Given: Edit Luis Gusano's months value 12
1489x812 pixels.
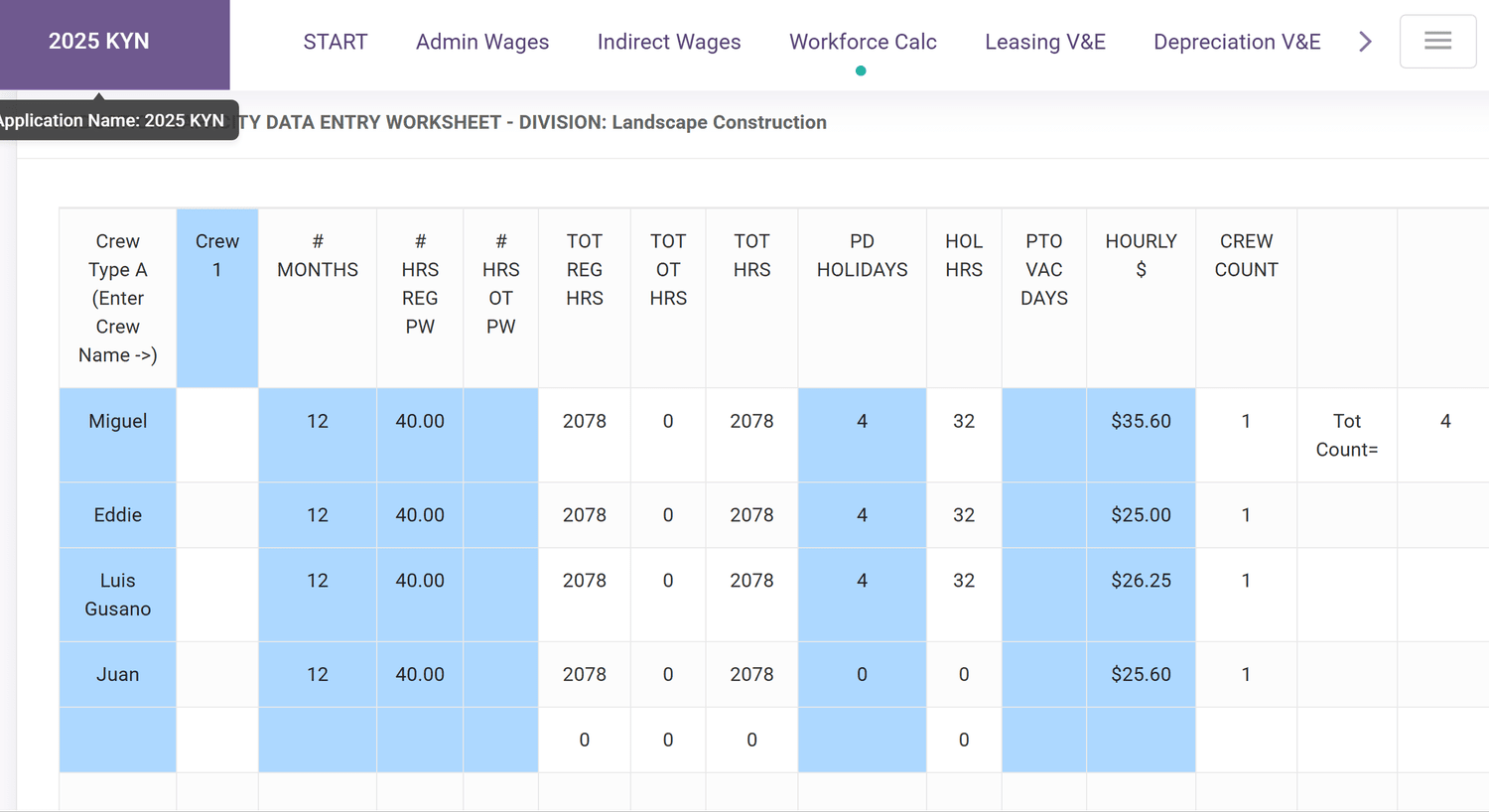Looking at the screenshot, I should 318,595.
